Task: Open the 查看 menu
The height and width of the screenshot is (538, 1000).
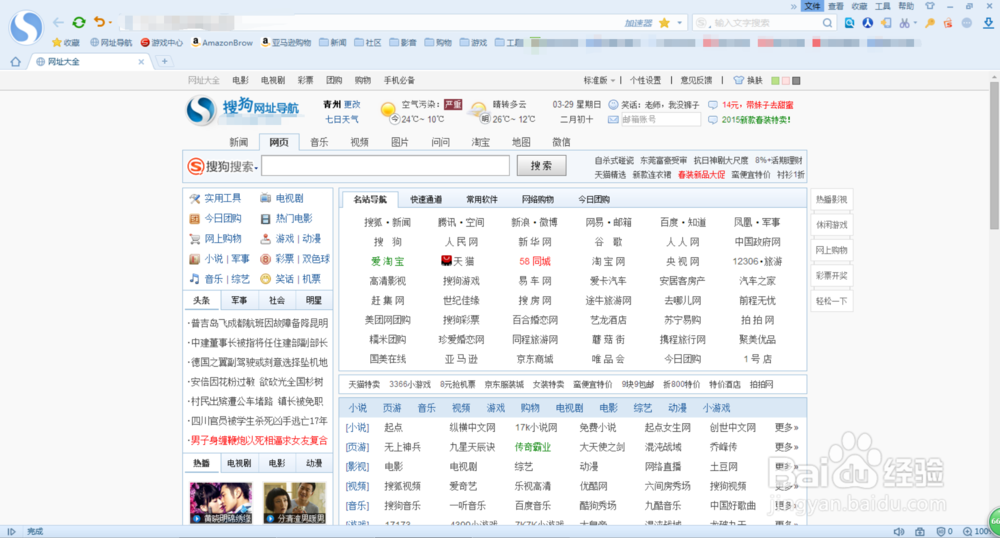Action: click(835, 6)
